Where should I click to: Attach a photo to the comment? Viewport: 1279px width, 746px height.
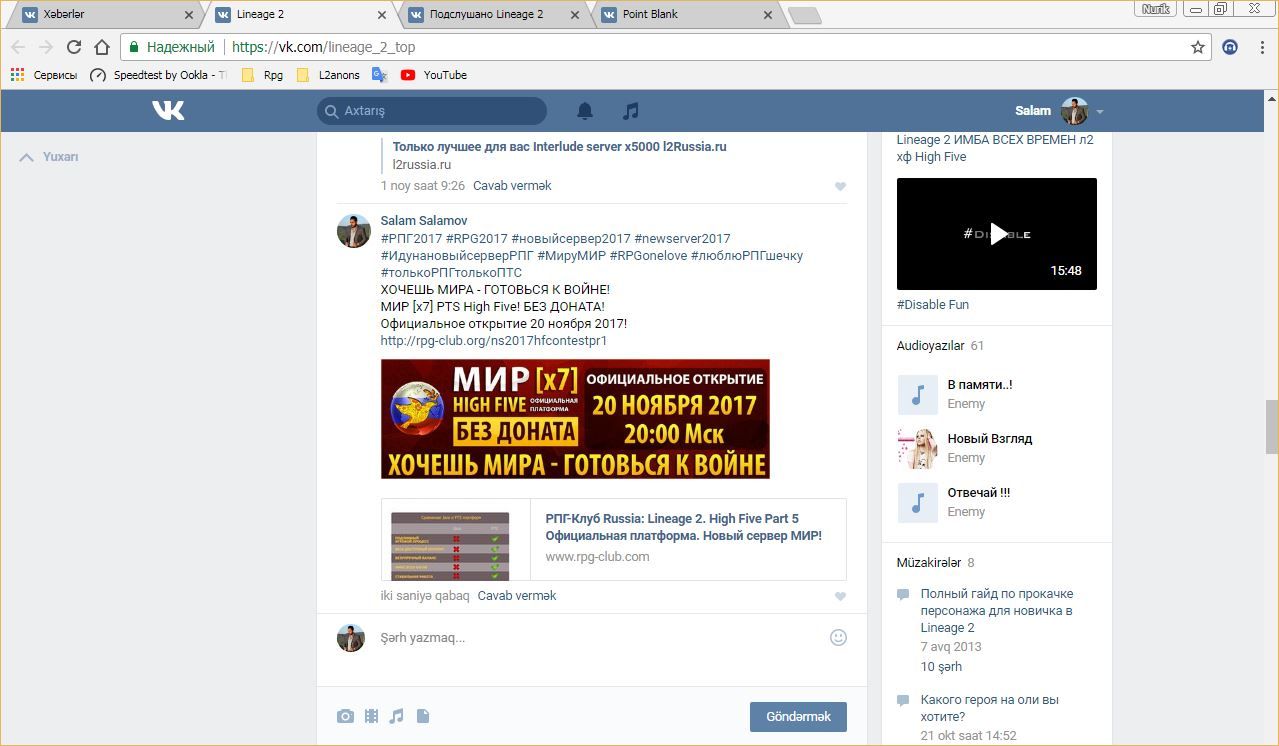[x=345, y=716]
